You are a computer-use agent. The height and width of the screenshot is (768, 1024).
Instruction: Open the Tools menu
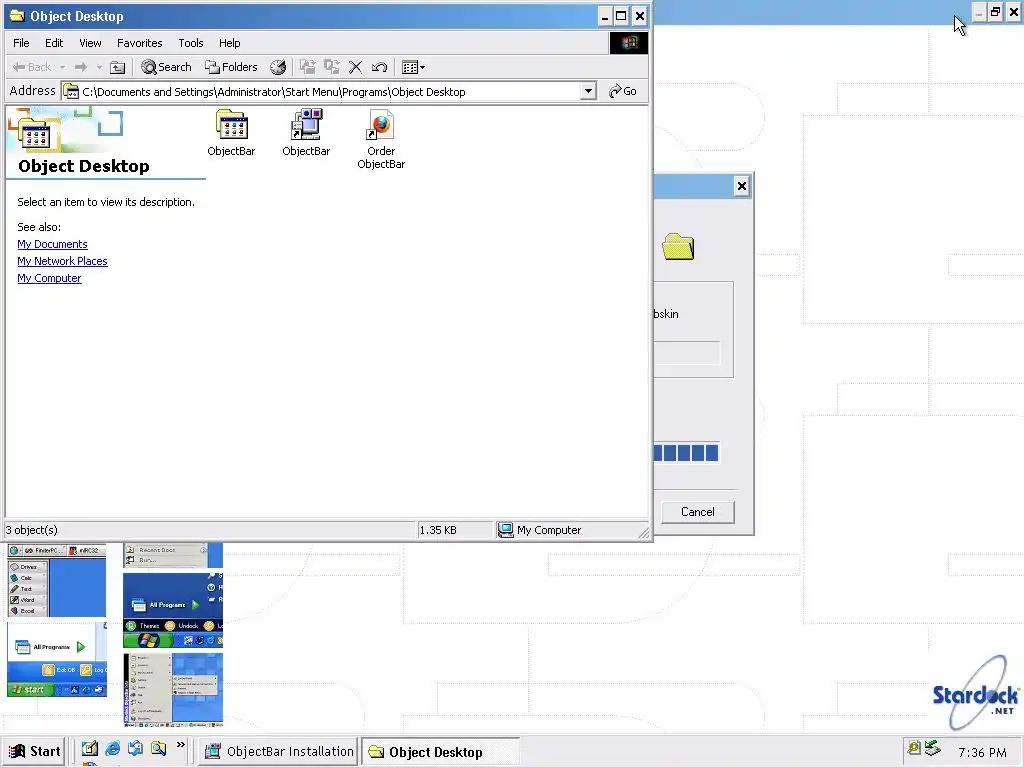[191, 43]
